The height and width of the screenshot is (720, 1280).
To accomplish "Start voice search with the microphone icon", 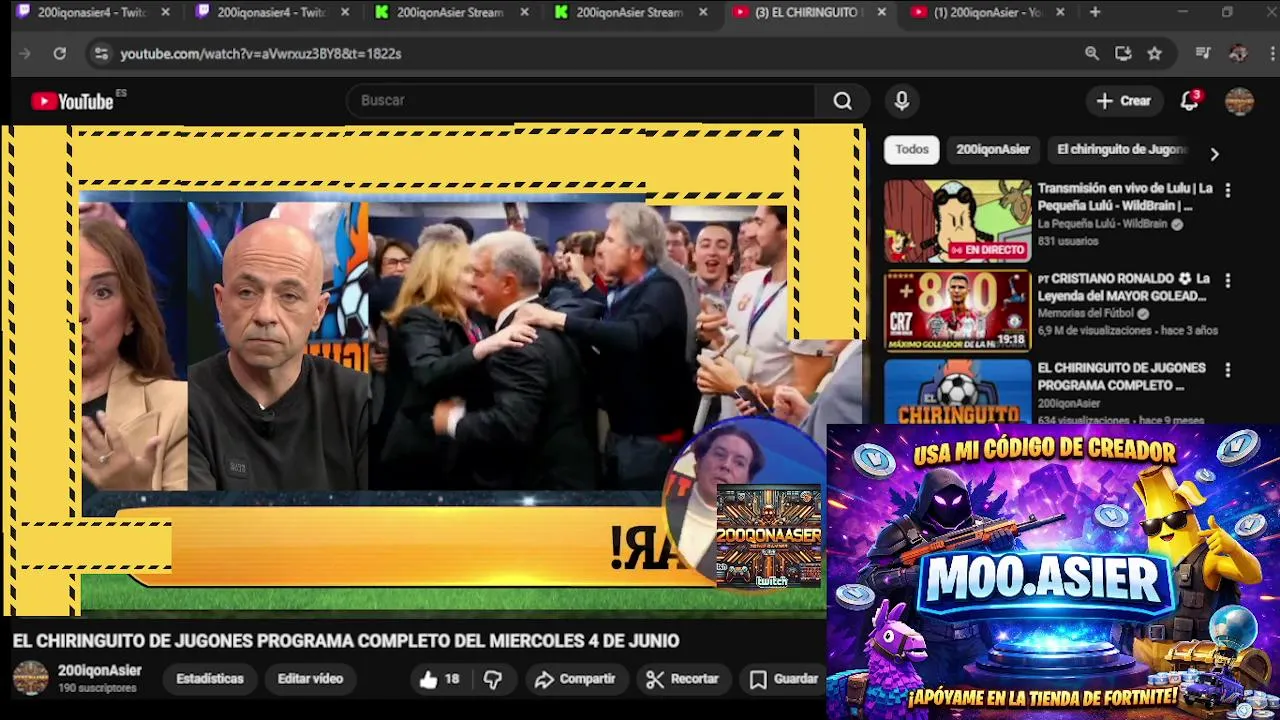I will [902, 101].
